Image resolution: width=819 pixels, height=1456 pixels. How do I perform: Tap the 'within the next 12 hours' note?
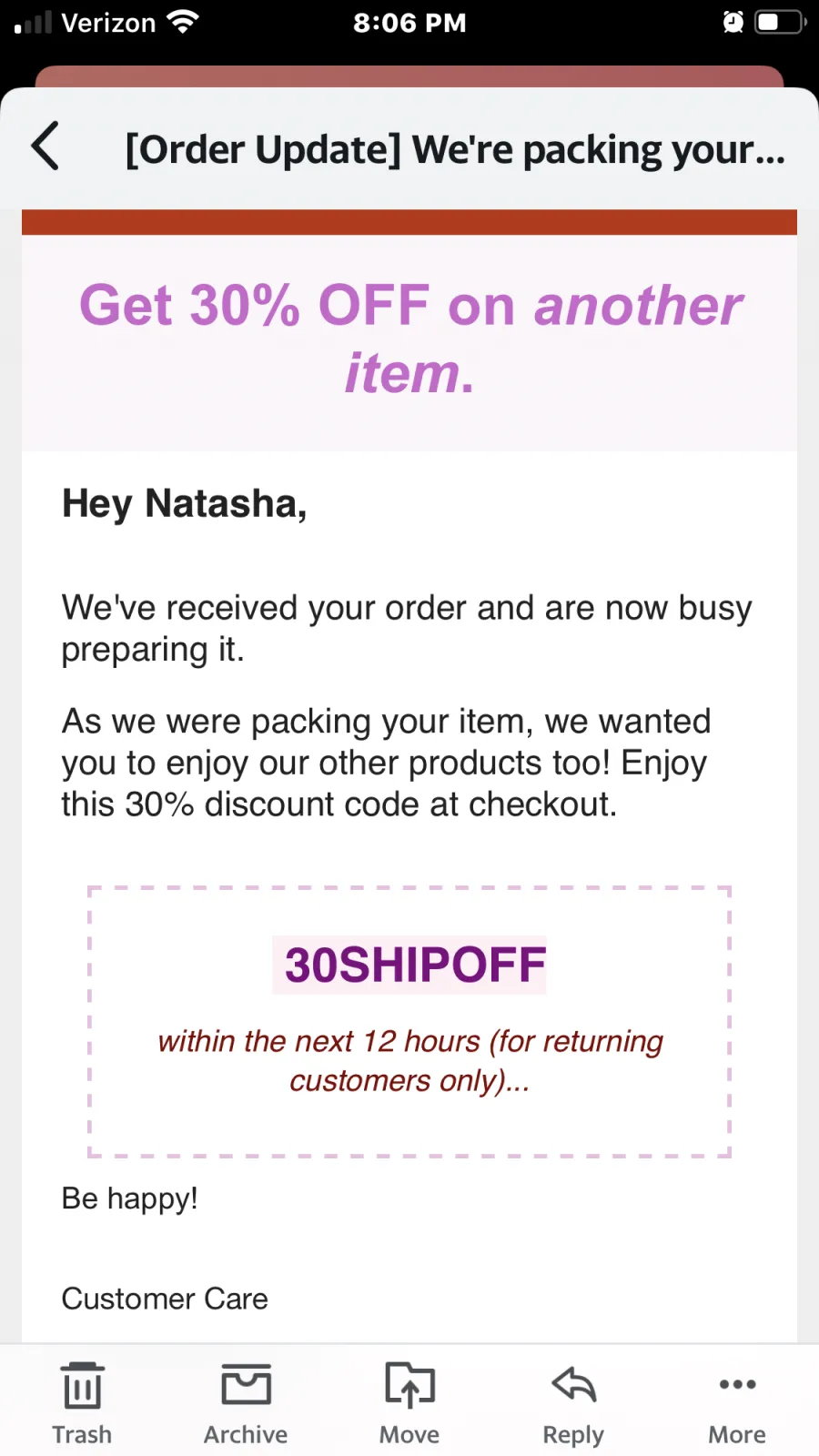(x=409, y=1060)
